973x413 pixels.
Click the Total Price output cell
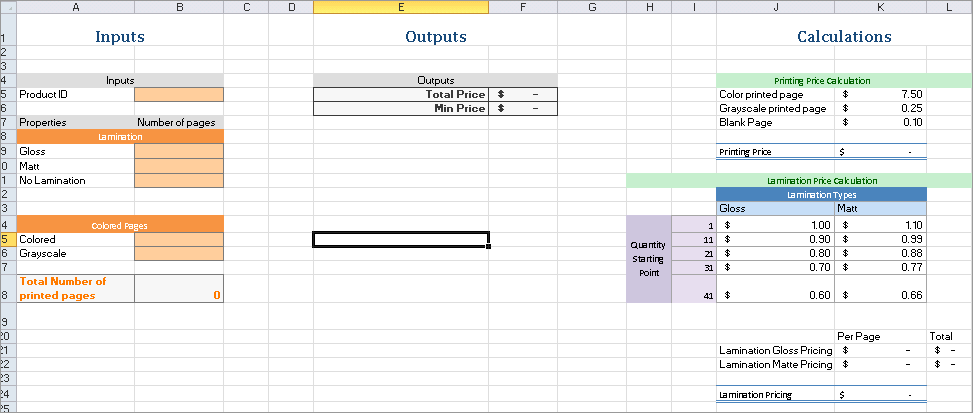(523, 94)
